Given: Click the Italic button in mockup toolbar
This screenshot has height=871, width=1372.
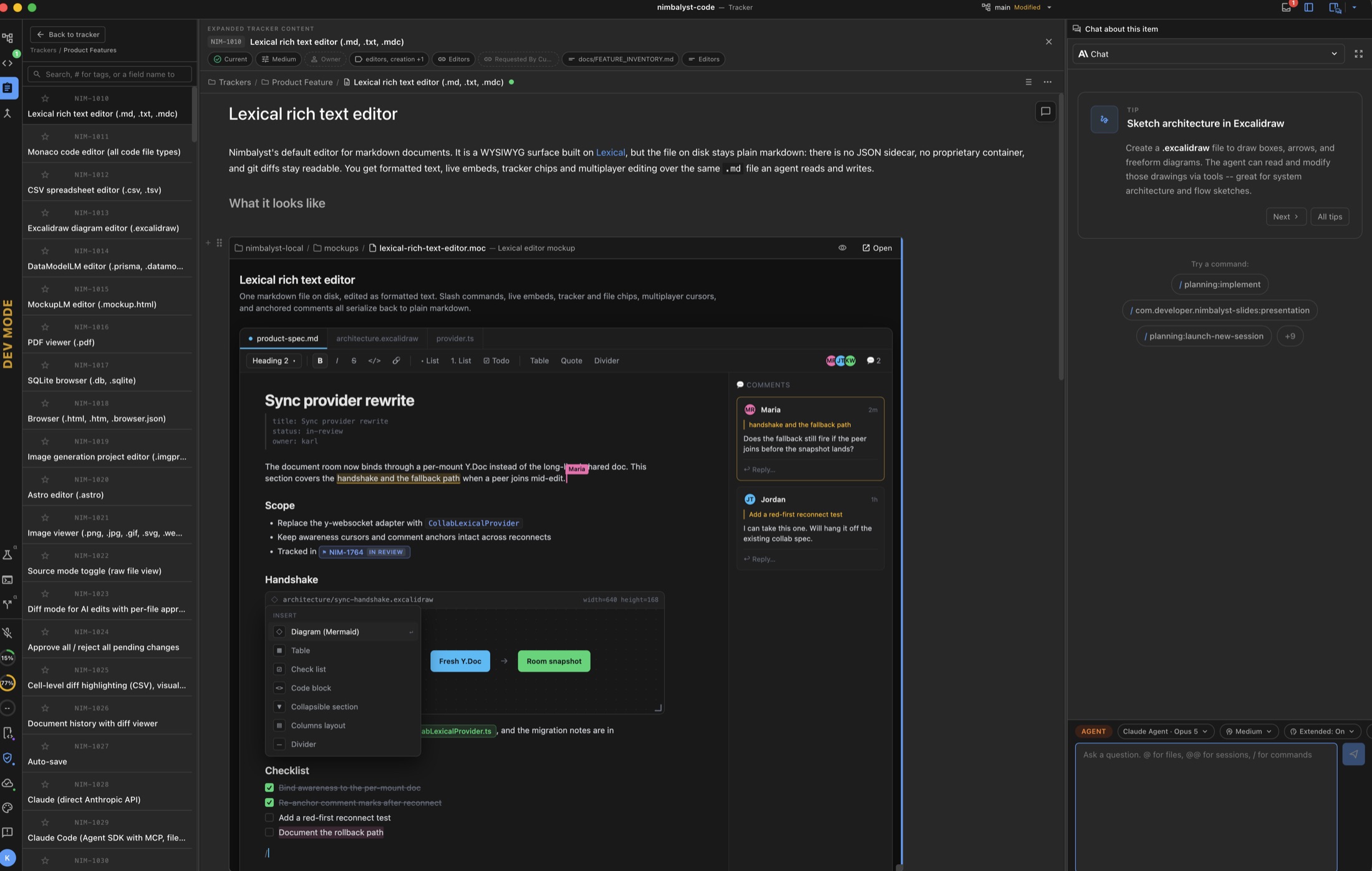Looking at the screenshot, I should 337,361.
